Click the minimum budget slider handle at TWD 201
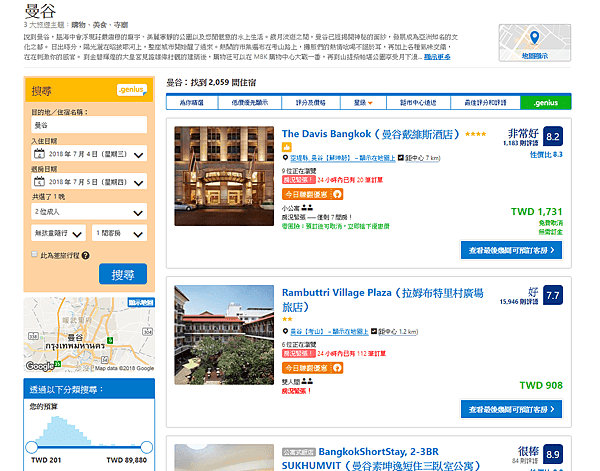 coord(32,447)
